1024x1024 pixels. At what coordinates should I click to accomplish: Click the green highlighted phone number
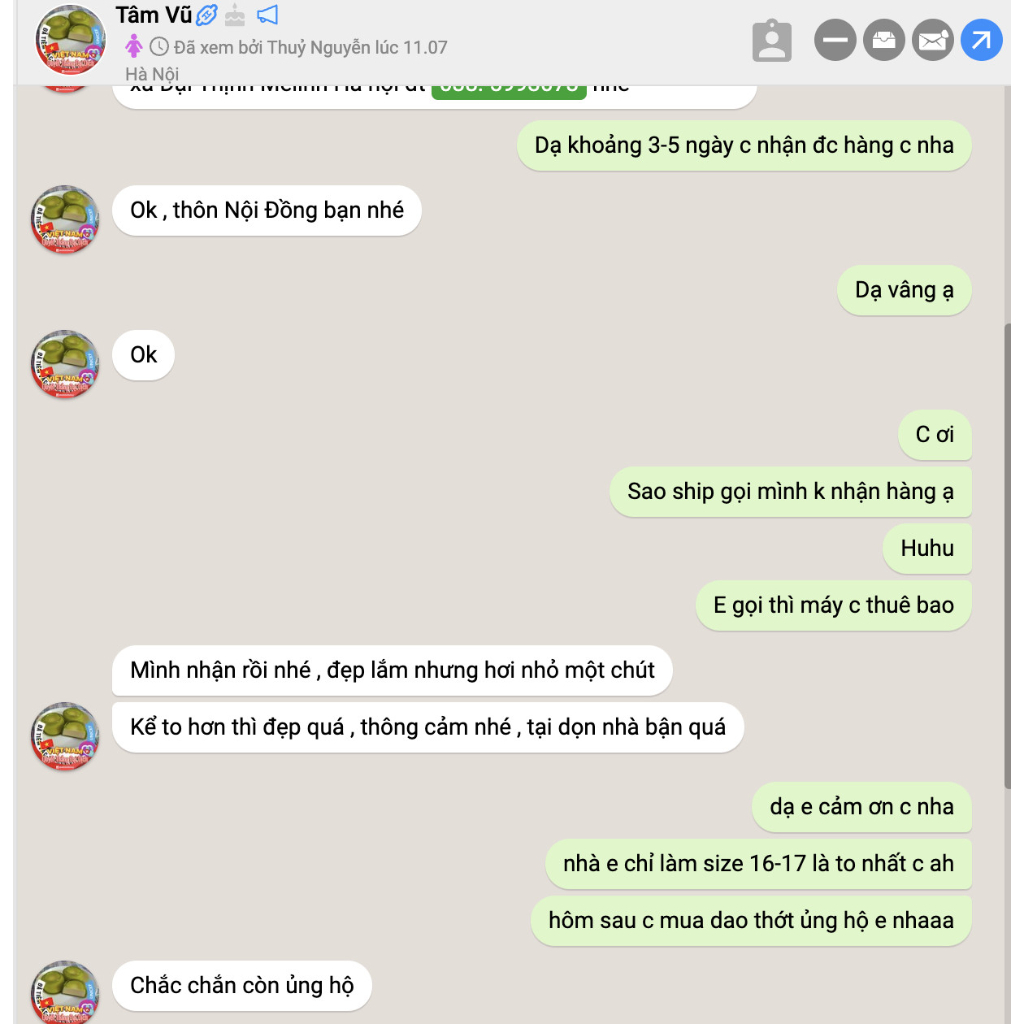point(509,89)
